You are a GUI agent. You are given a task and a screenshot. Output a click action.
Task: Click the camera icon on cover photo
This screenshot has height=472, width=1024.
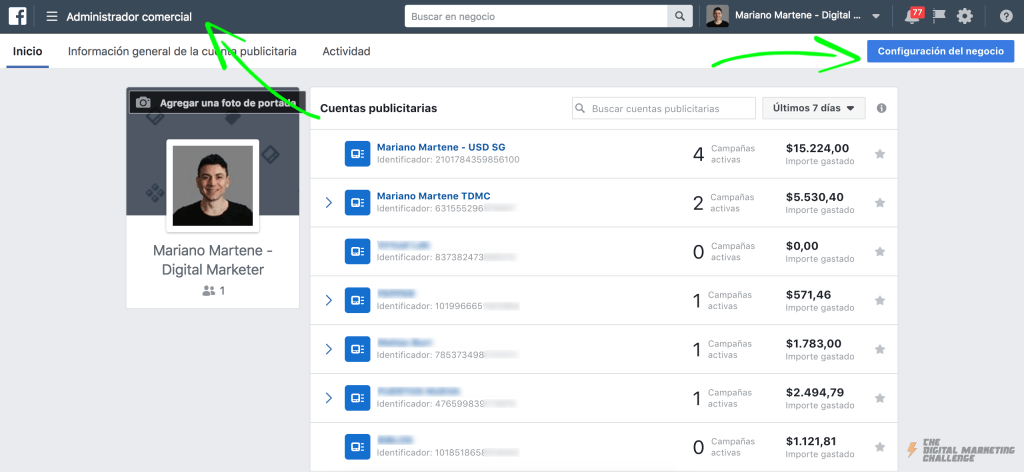click(x=144, y=103)
